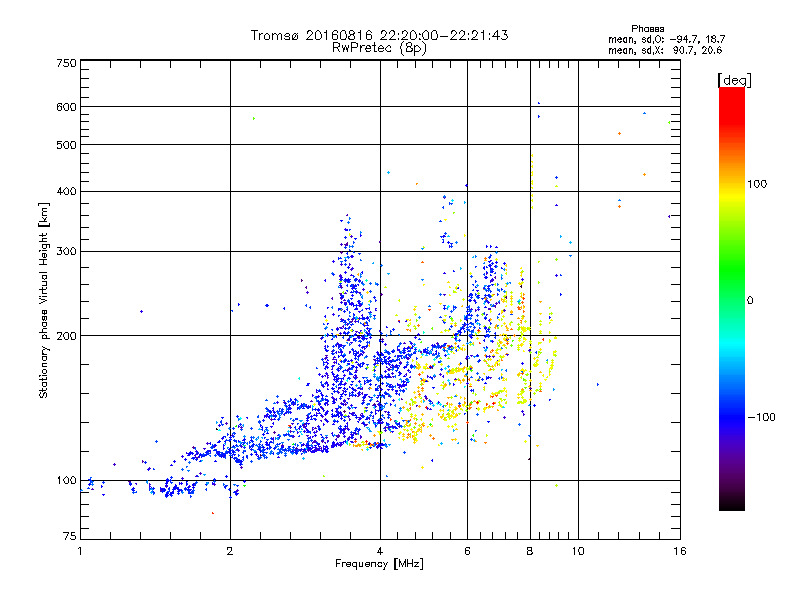Click the y-axis tick label '750'
800x600 pixels.
[x=66, y=63]
